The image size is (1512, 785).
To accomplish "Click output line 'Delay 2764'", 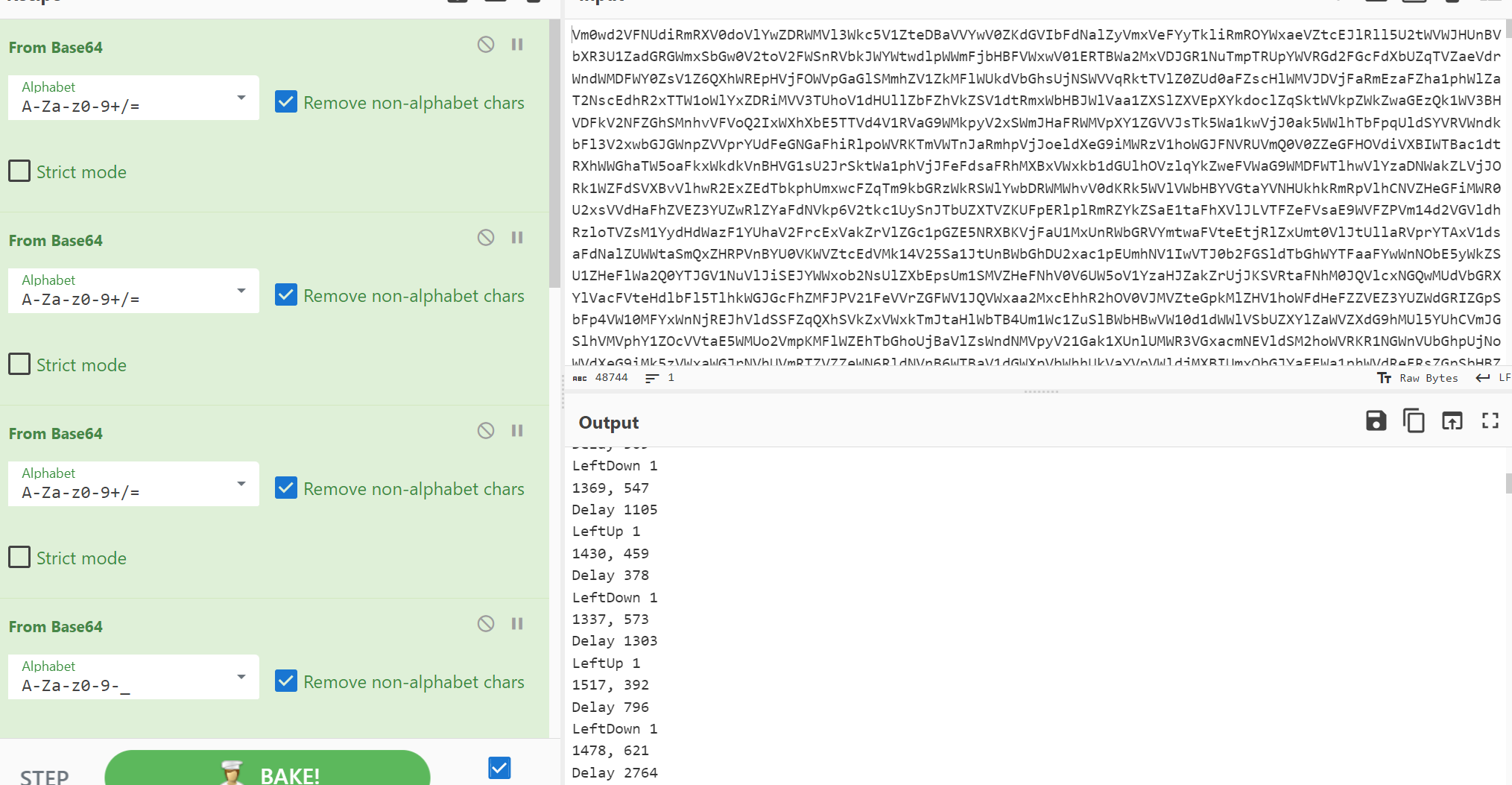I will tap(615, 773).
